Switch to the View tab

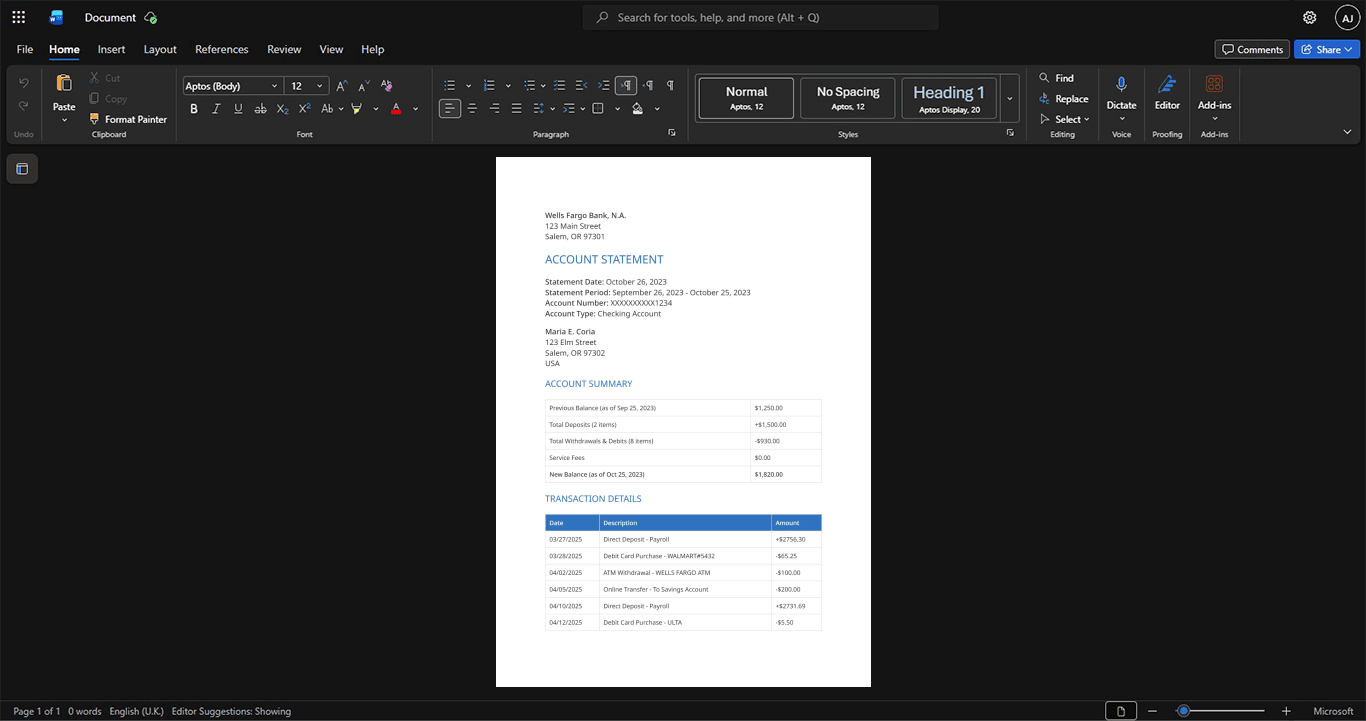[x=331, y=49]
